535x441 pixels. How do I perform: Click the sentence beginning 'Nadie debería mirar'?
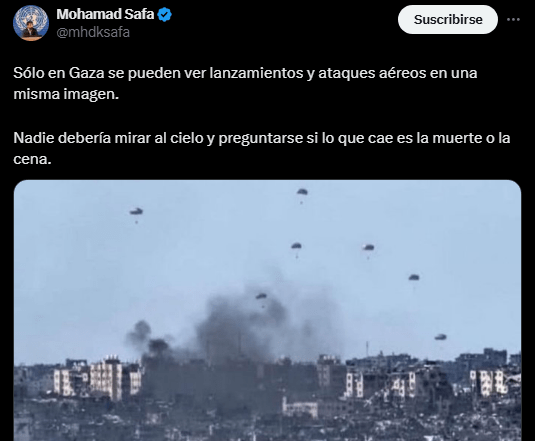tap(262, 148)
